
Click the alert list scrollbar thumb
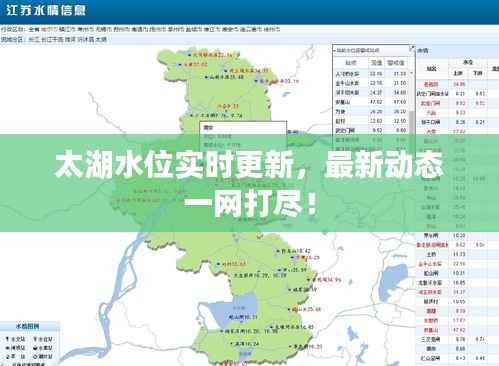[412, 122]
